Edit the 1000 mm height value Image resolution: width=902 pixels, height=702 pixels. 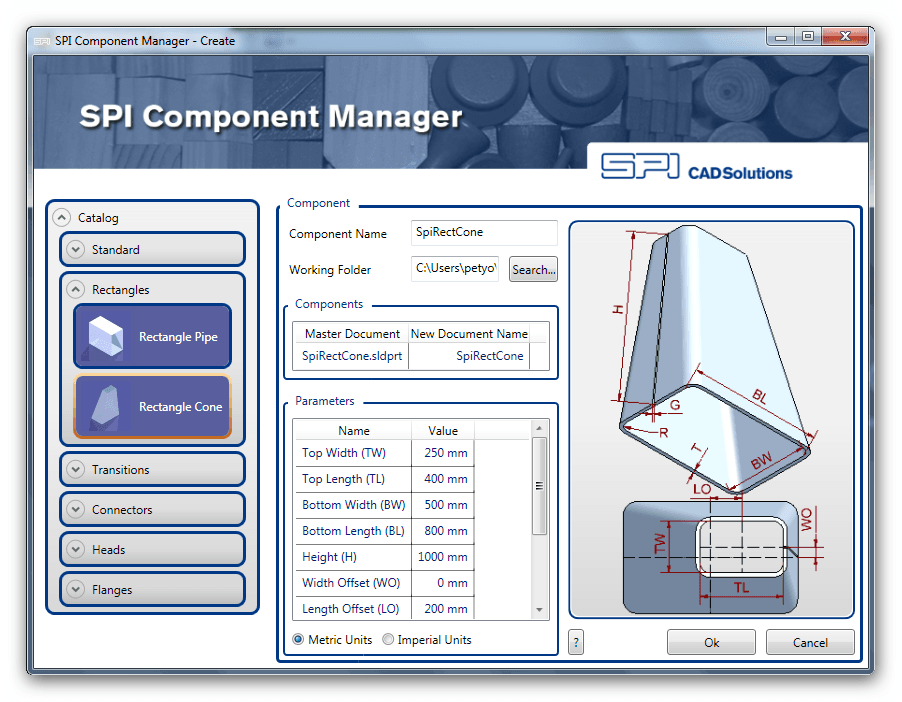pyautogui.click(x=443, y=556)
